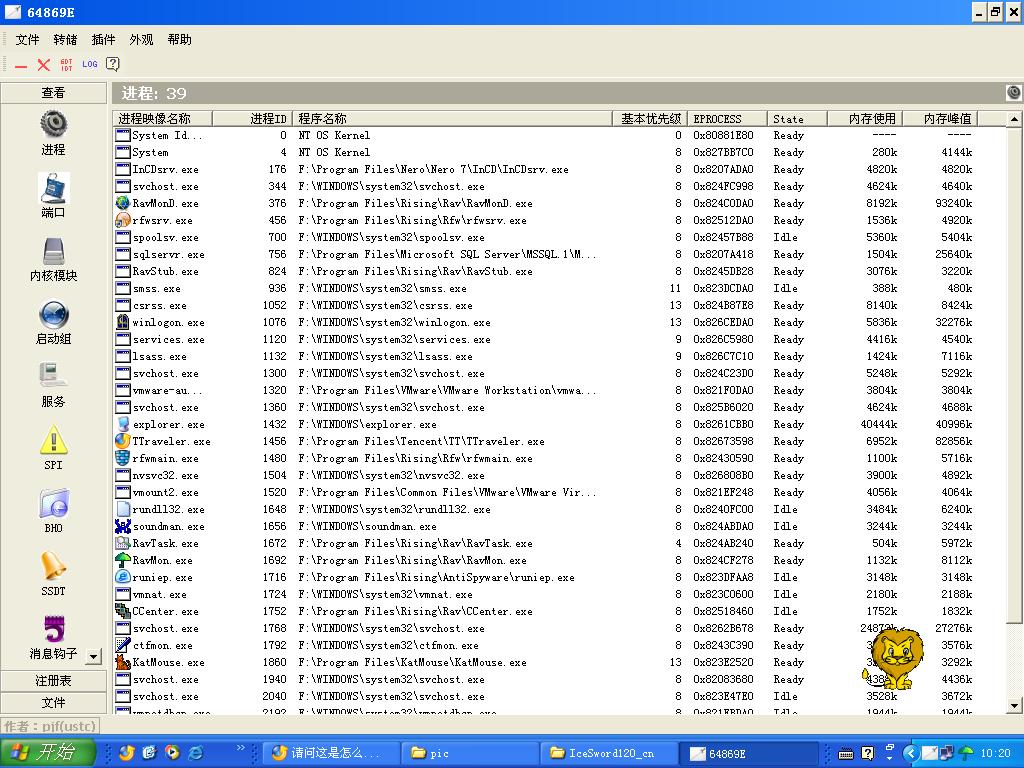Viewport: 1024px width, 768px height.
Task: Click the process list scroll up arrow
Action: pyautogui.click(x=1014, y=119)
